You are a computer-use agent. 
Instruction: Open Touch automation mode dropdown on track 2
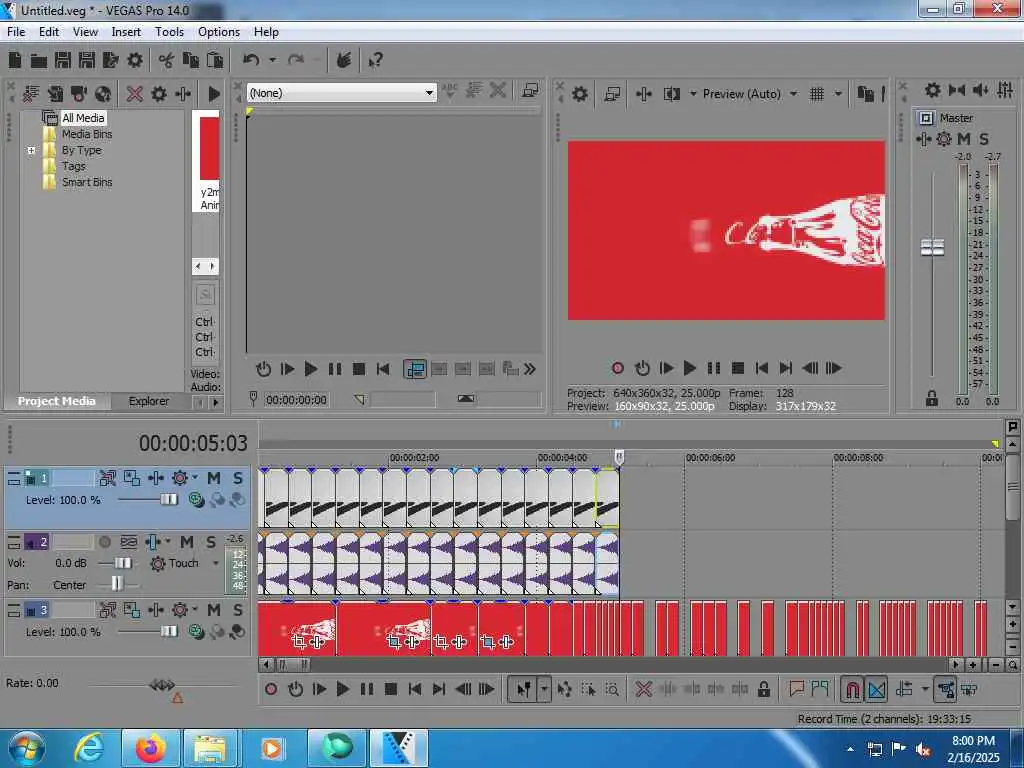point(216,563)
